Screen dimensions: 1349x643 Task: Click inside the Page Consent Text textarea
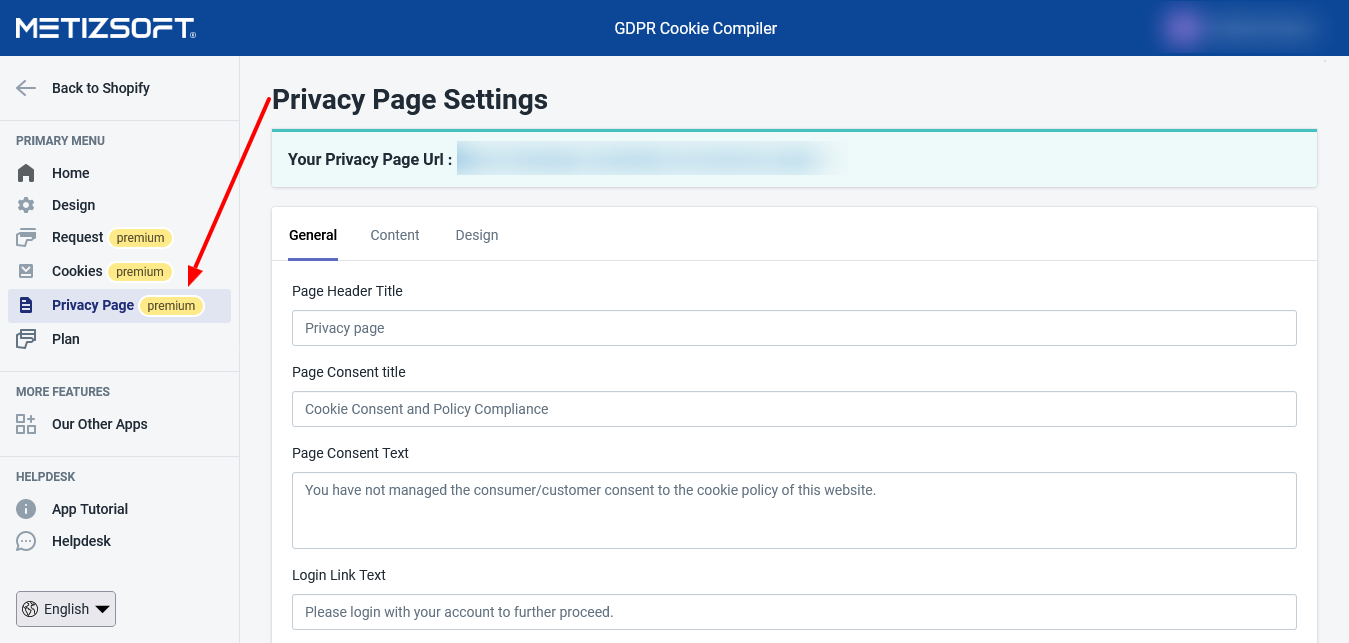pos(794,510)
